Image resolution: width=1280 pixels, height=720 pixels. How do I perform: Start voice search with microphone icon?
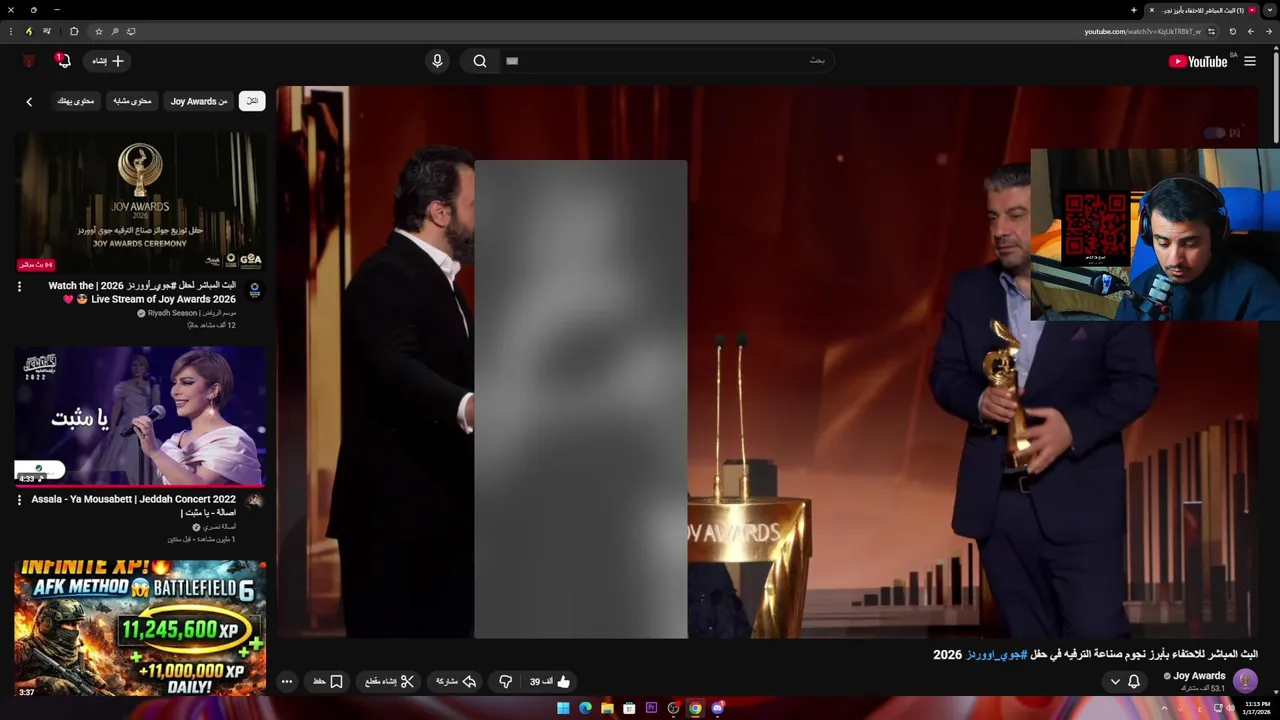[x=437, y=61]
